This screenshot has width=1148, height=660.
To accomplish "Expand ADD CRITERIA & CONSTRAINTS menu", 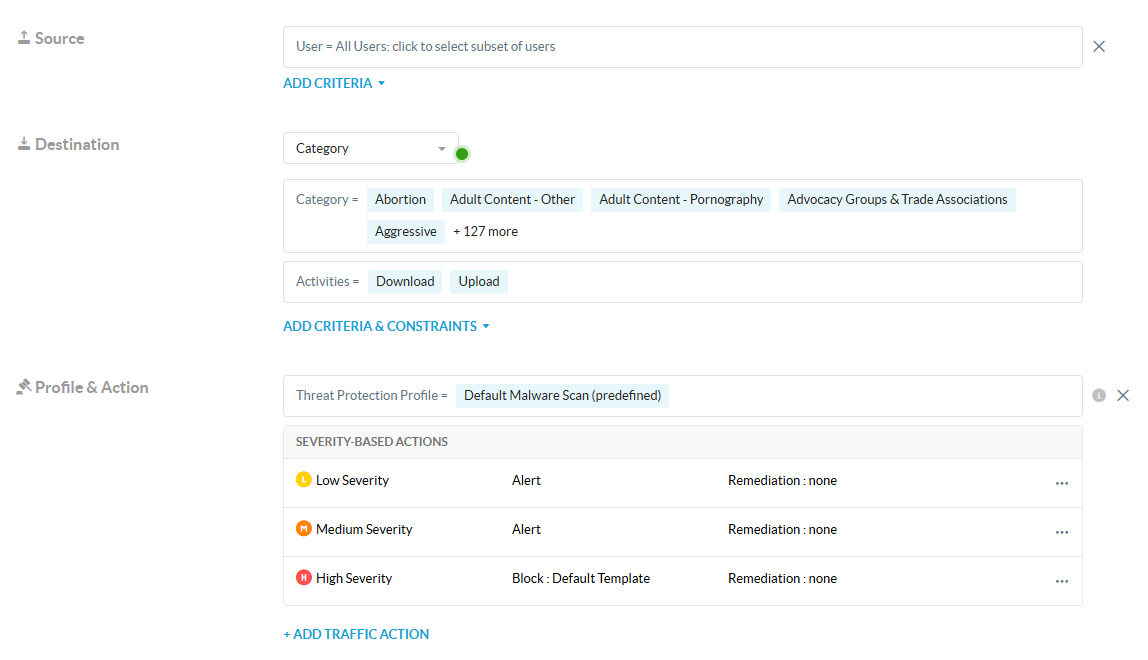I will click(386, 327).
